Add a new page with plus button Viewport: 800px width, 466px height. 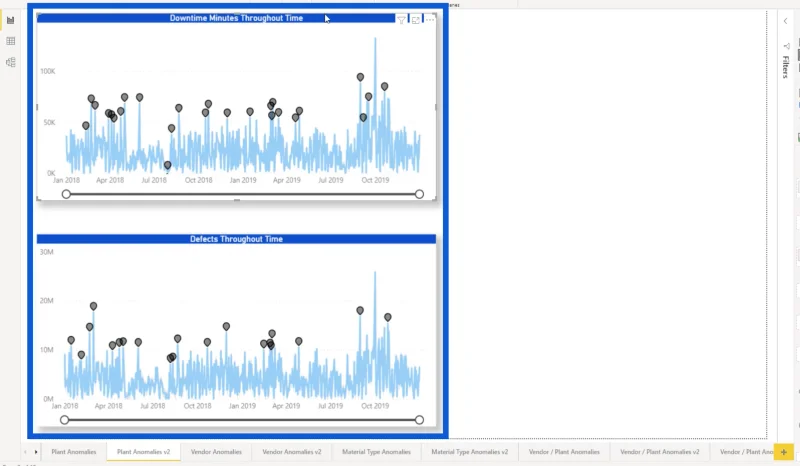784,452
